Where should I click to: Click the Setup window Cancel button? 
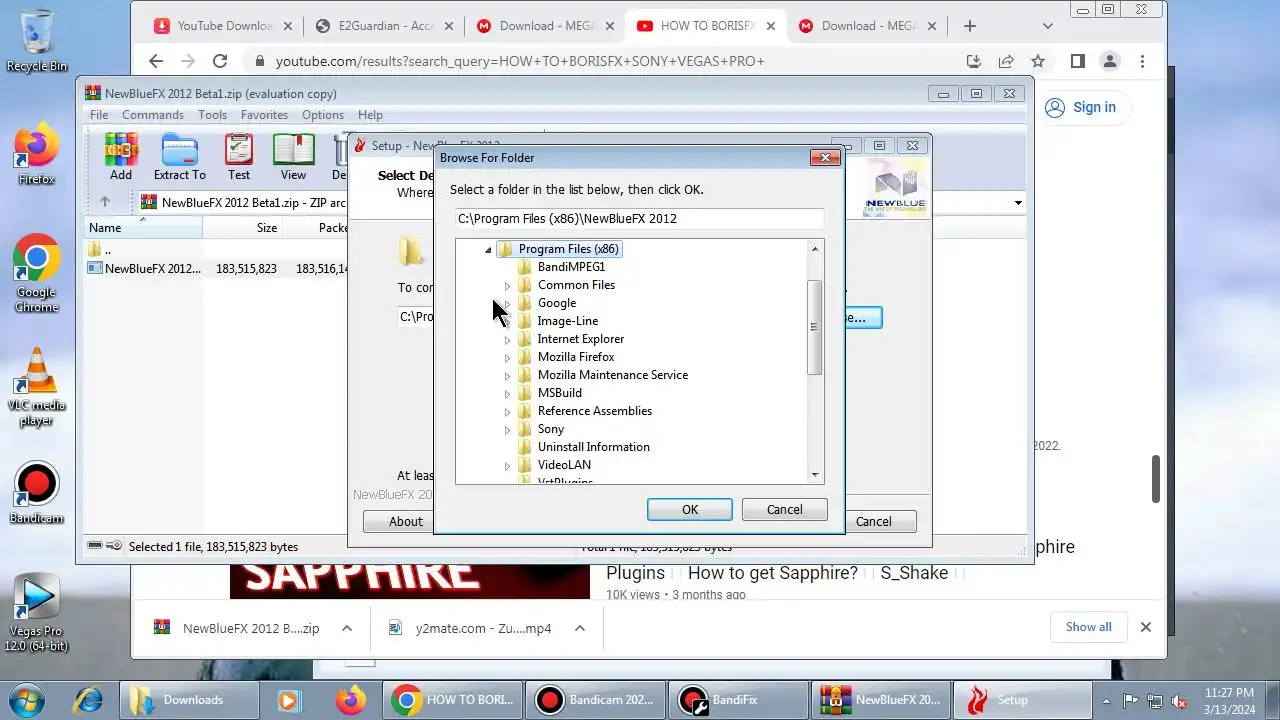coord(873,521)
